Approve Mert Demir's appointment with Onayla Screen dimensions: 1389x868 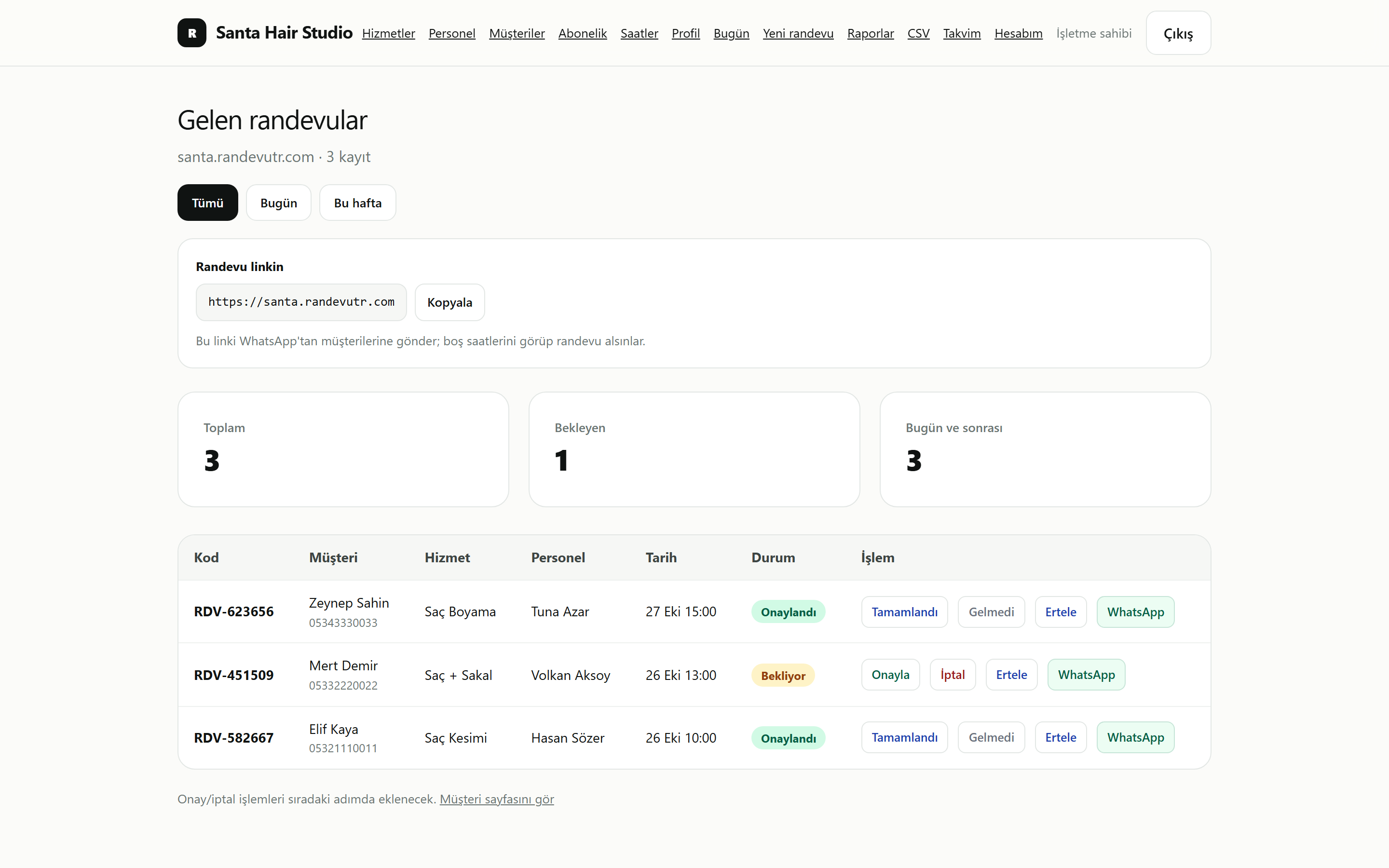[x=890, y=675]
